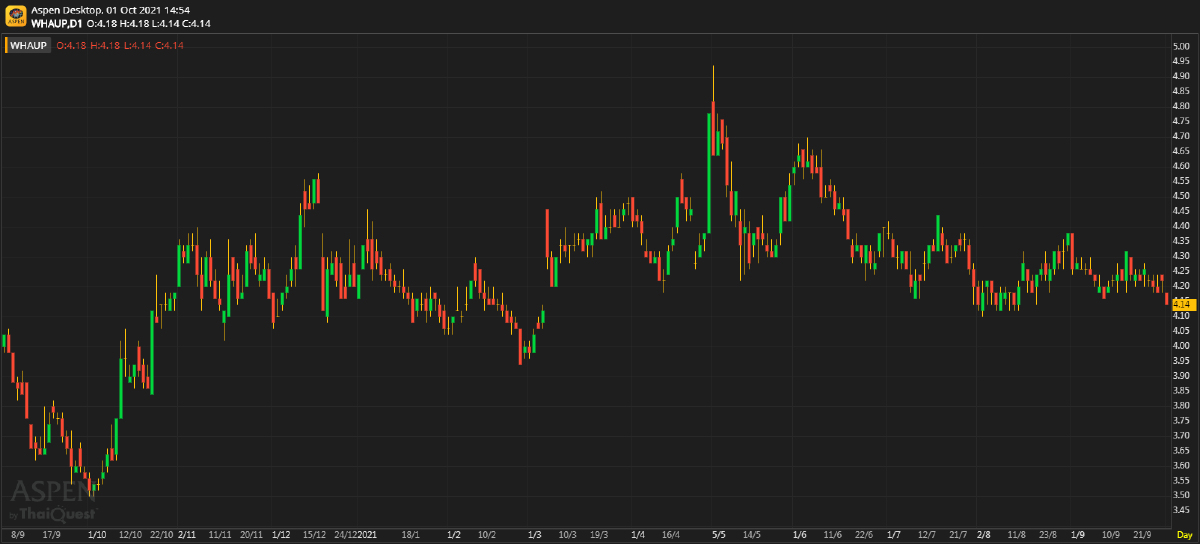Image resolution: width=1200 pixels, height=544 pixels.
Task: Click the 4.25 price axis label
Action: (x=1180, y=271)
